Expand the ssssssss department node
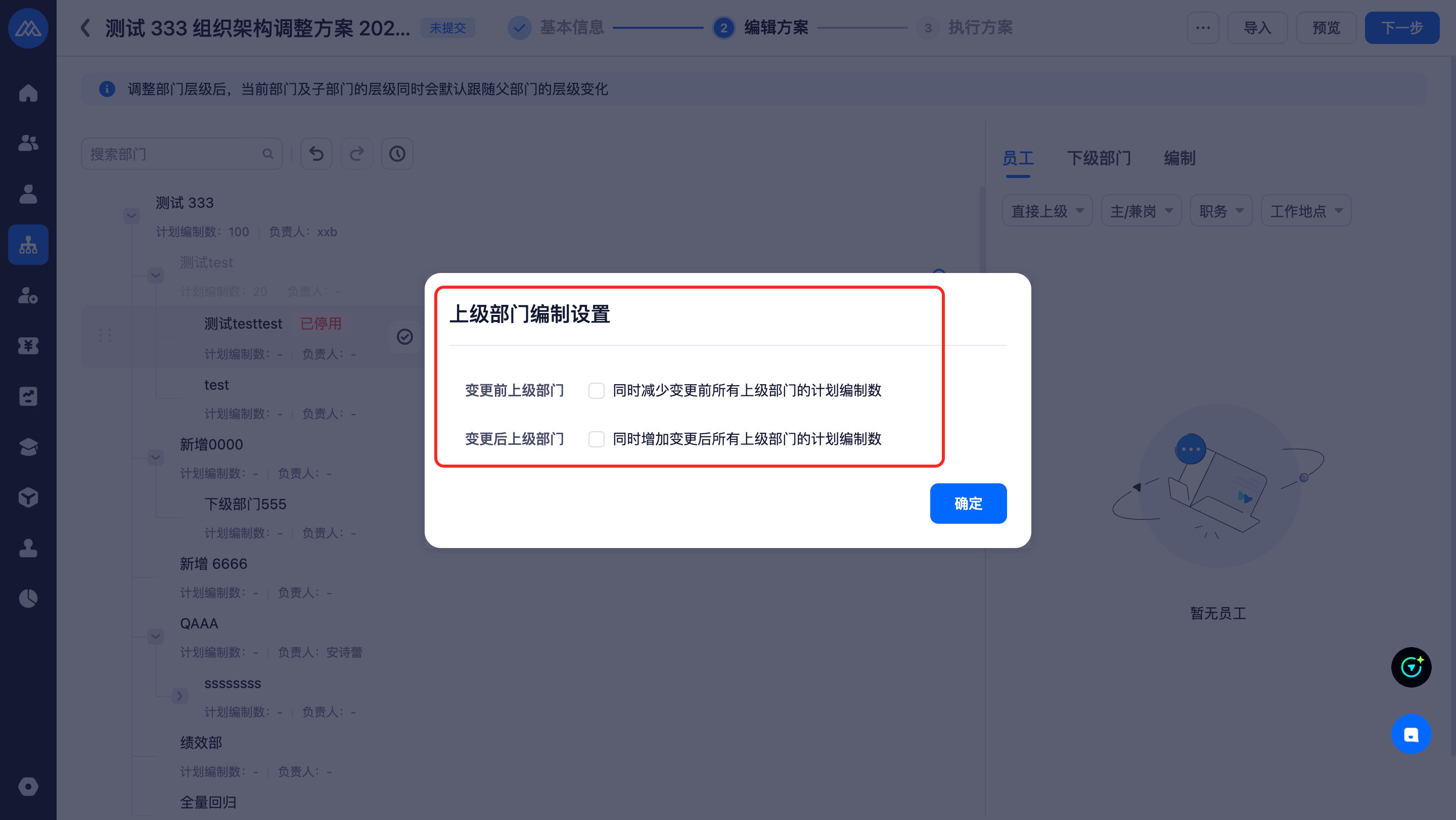 pos(180,696)
